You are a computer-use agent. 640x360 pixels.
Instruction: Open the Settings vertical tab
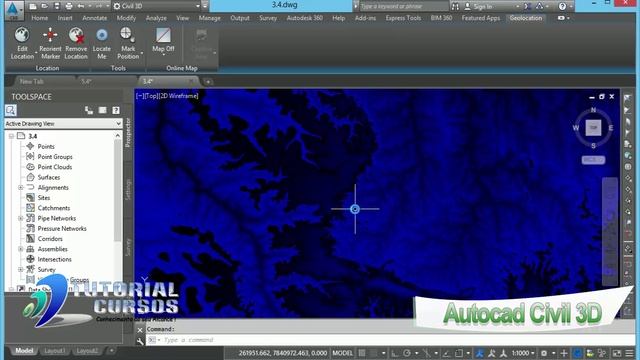128,189
